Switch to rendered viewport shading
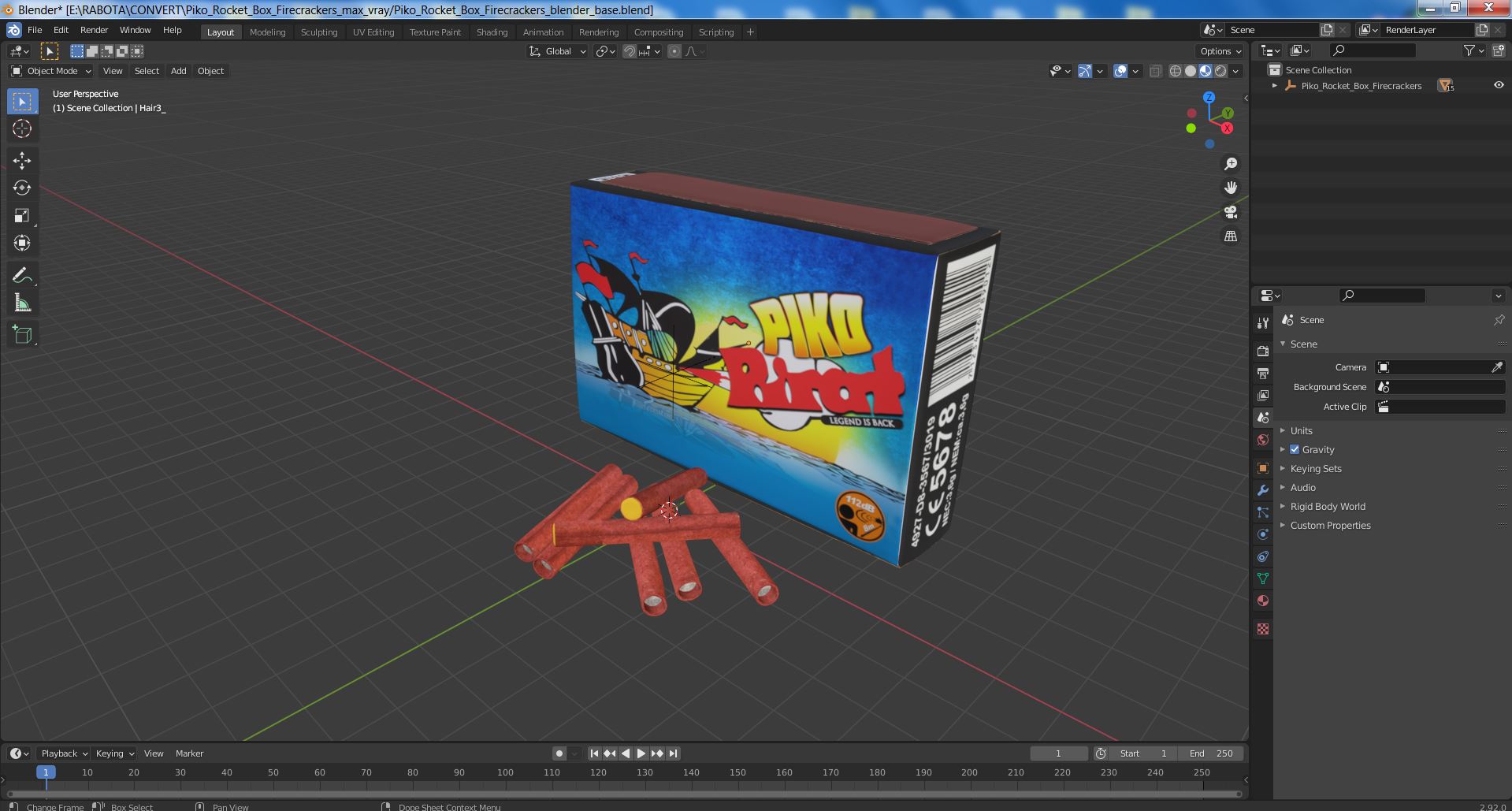 (1220, 71)
